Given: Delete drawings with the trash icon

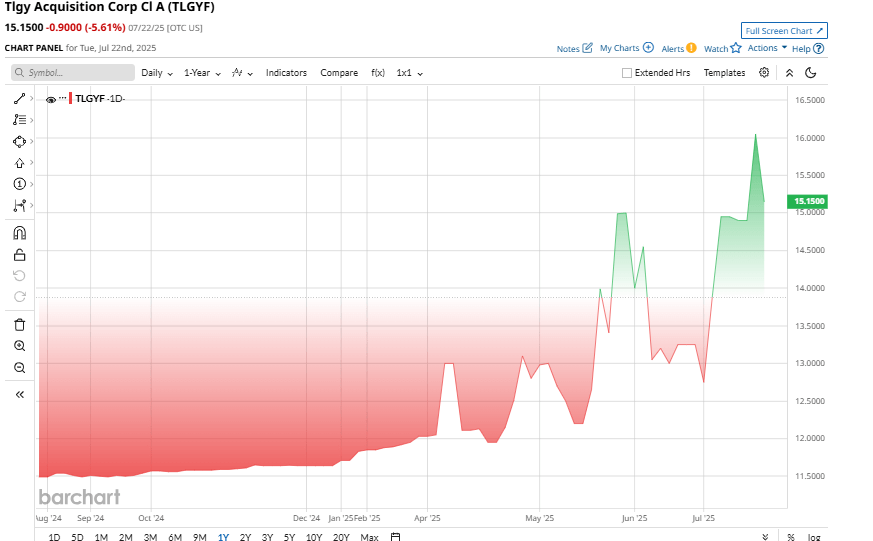Looking at the screenshot, I should point(19,324).
